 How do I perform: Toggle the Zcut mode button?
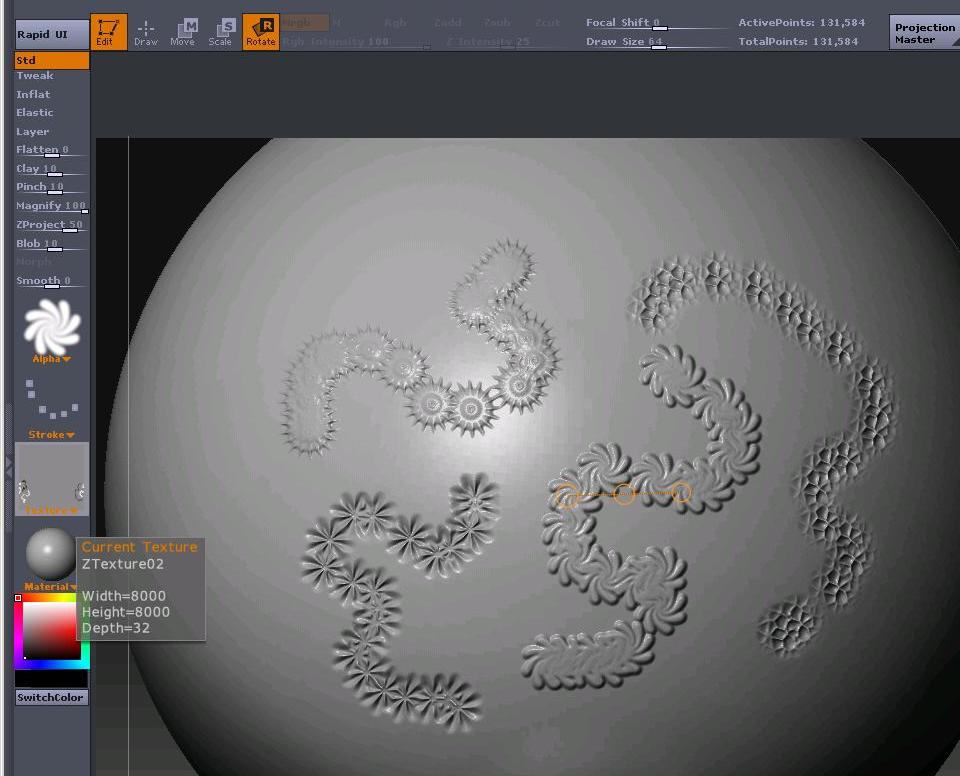(x=547, y=23)
